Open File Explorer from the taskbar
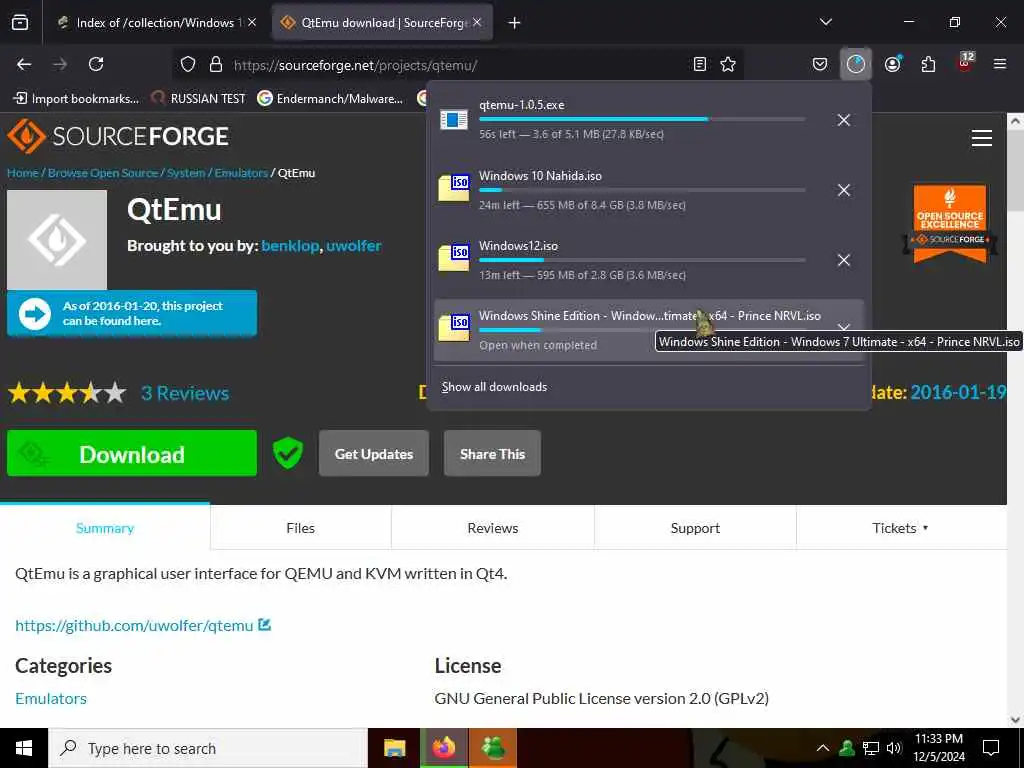Viewport: 1024px width, 768px height. (394, 748)
